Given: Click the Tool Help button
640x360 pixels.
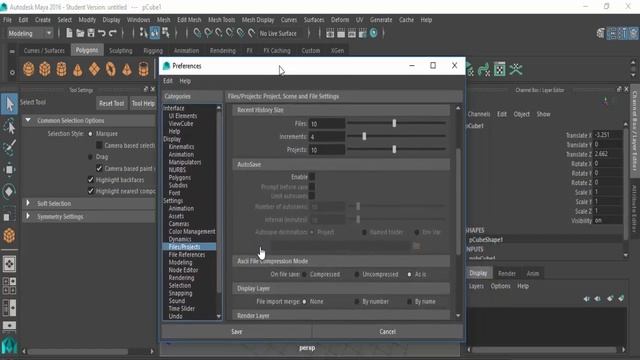Looking at the screenshot, I should 143,103.
